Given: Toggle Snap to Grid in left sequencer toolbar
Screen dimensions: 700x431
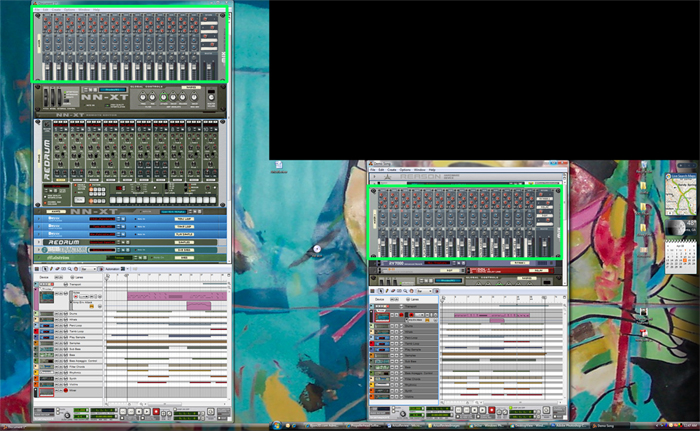Looking at the screenshot, I should [101, 269].
